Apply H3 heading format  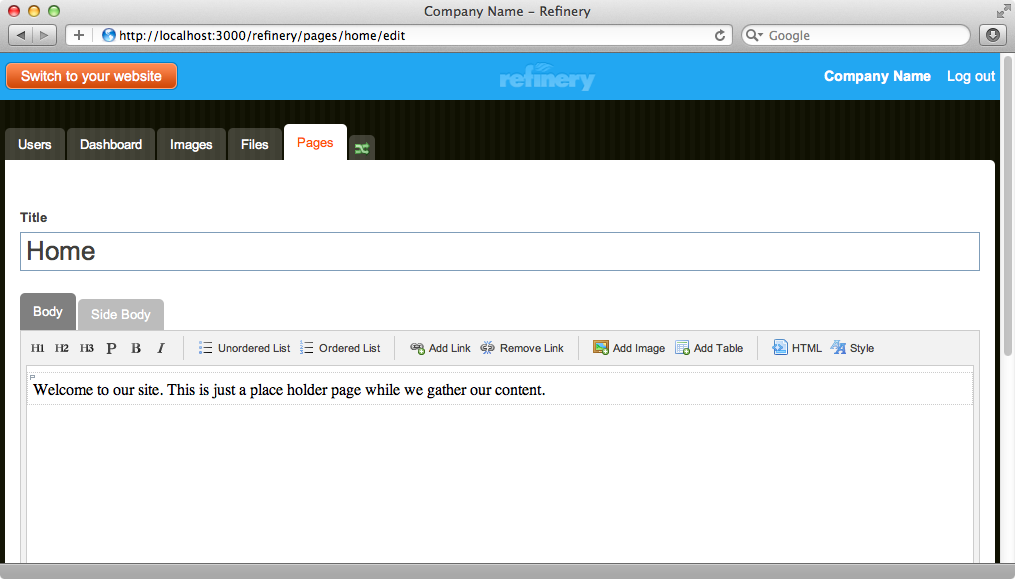[x=87, y=348]
